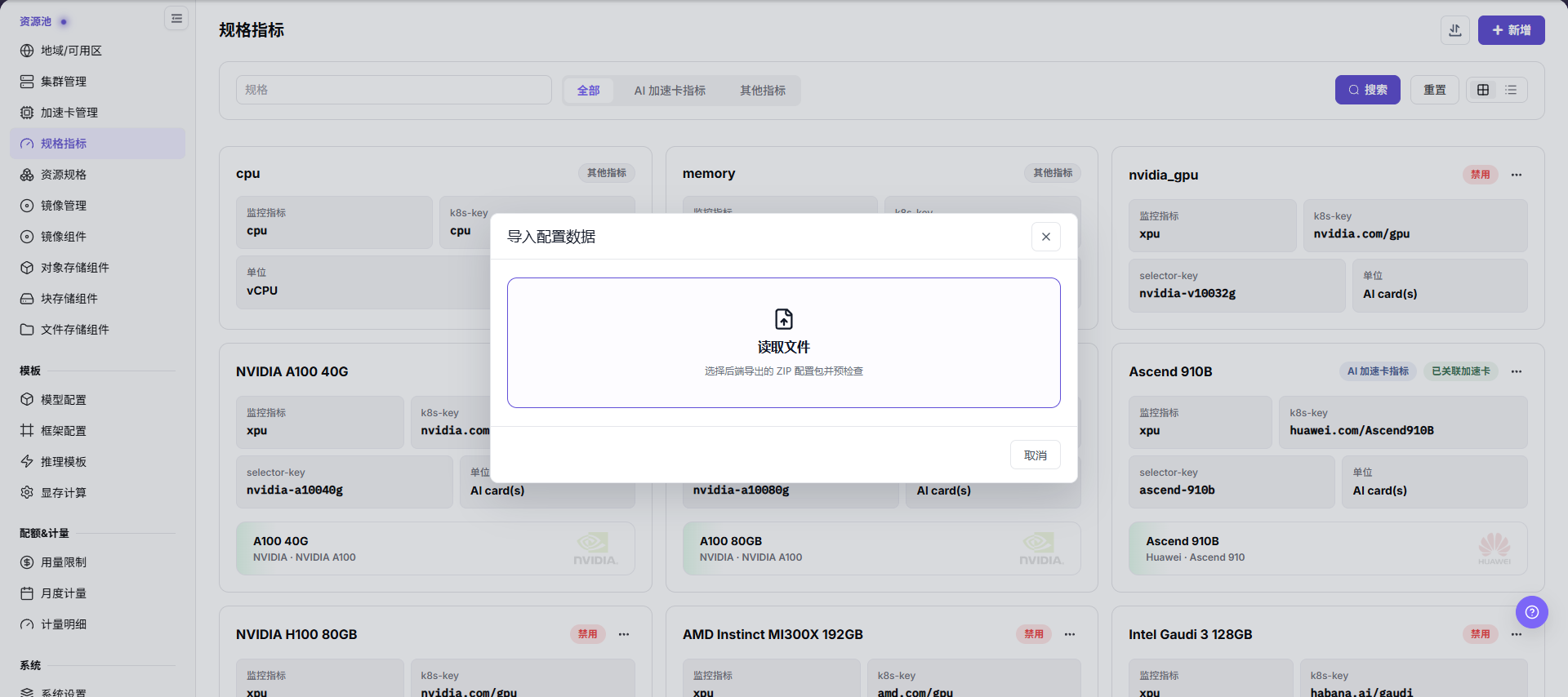Image resolution: width=1568 pixels, height=697 pixels.
Task: Open more options for nvidia_gpu card
Action: tap(1517, 175)
